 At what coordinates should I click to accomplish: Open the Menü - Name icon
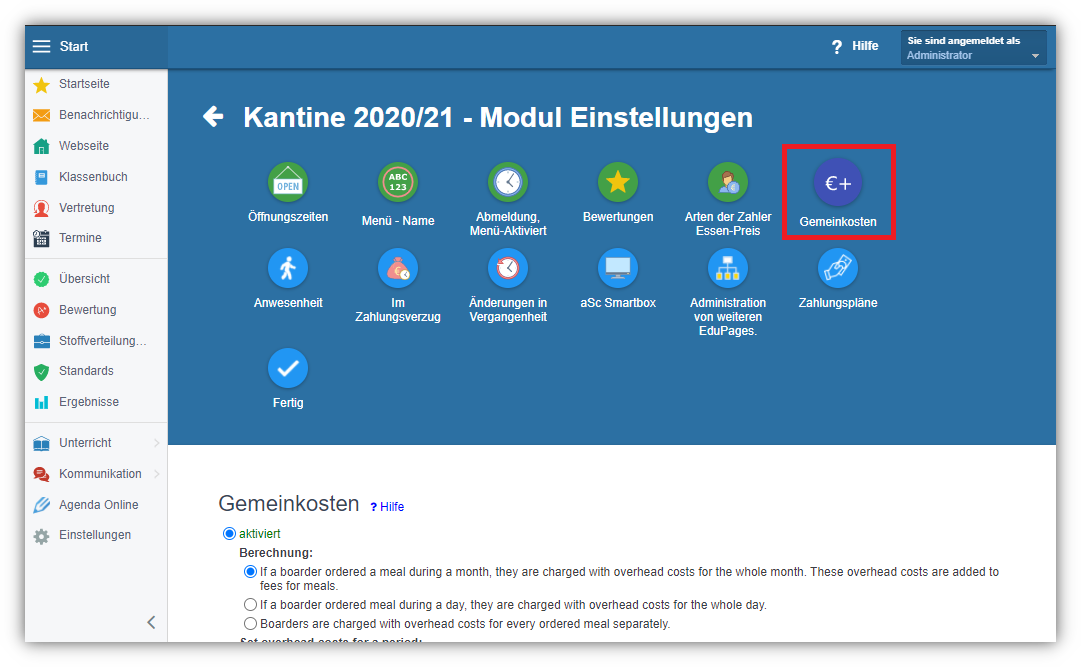398,182
